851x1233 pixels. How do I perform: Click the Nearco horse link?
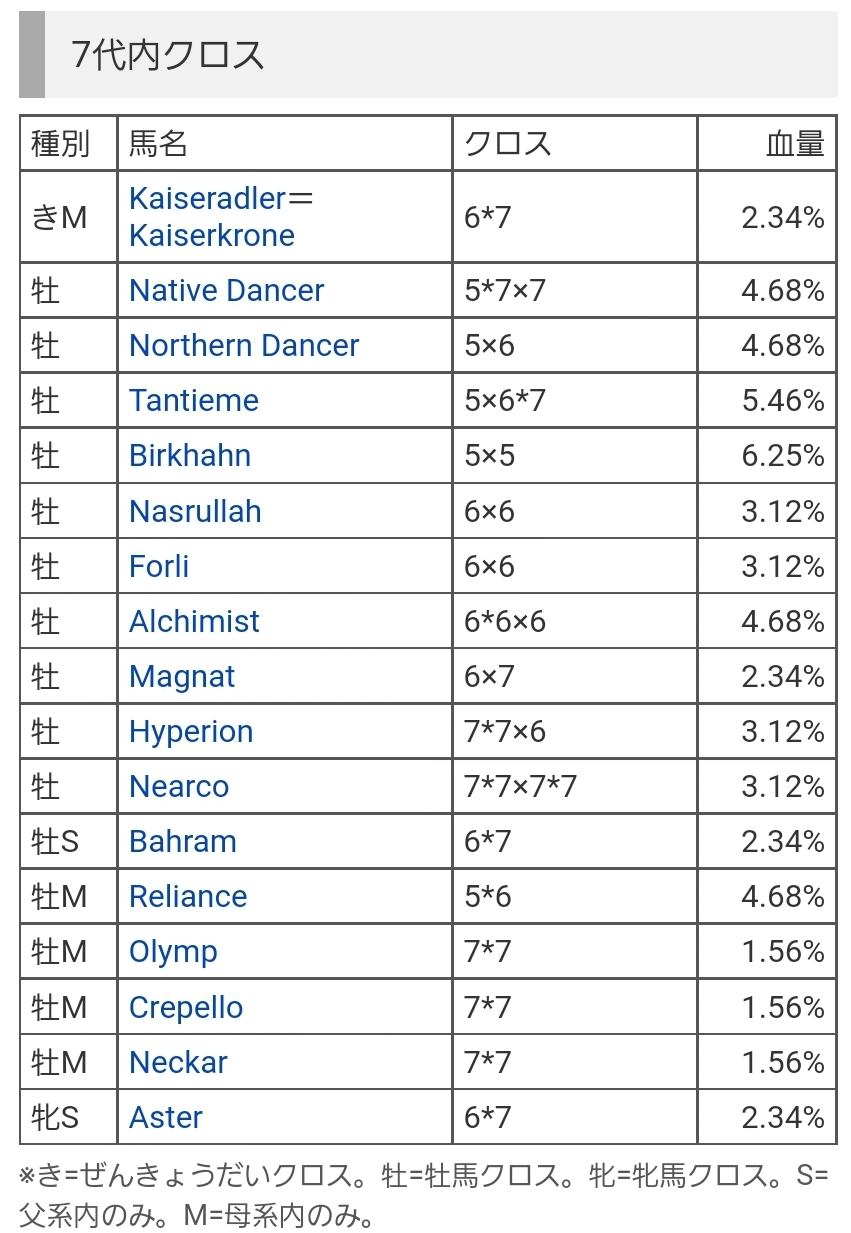pos(179,787)
